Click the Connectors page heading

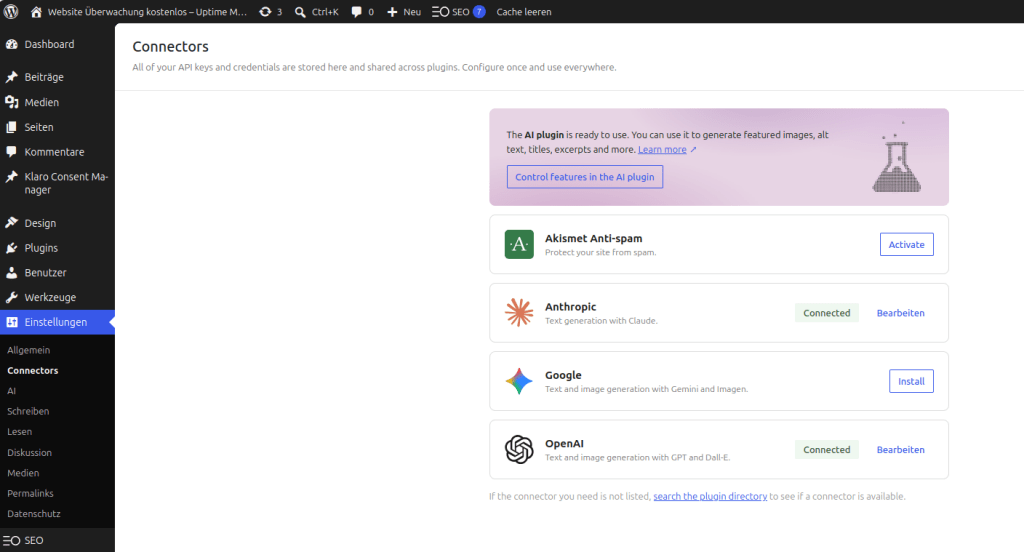pos(170,46)
